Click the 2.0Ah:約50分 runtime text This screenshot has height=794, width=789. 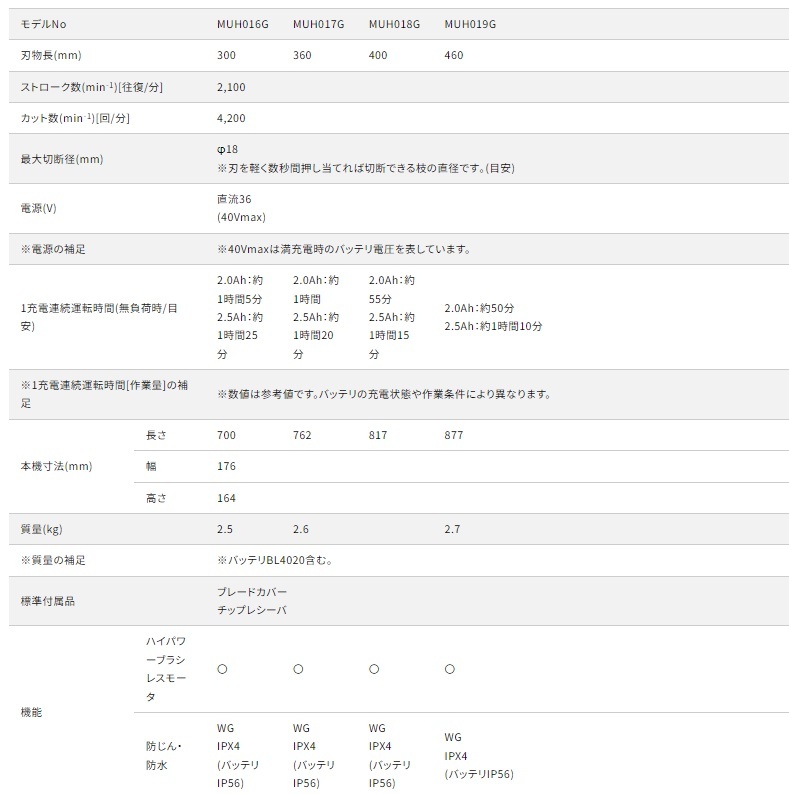(480, 308)
